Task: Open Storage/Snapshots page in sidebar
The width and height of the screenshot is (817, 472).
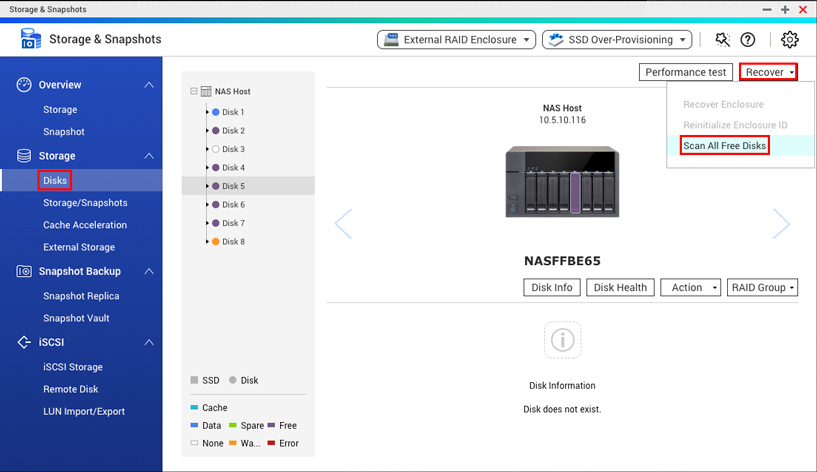Action: tap(85, 203)
